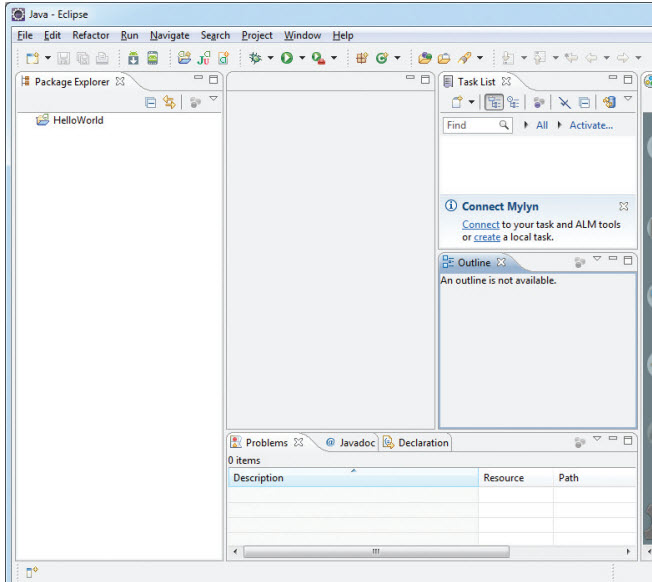Click the Find field in Task List
Viewport: 652px width, 582px height.
(477, 125)
